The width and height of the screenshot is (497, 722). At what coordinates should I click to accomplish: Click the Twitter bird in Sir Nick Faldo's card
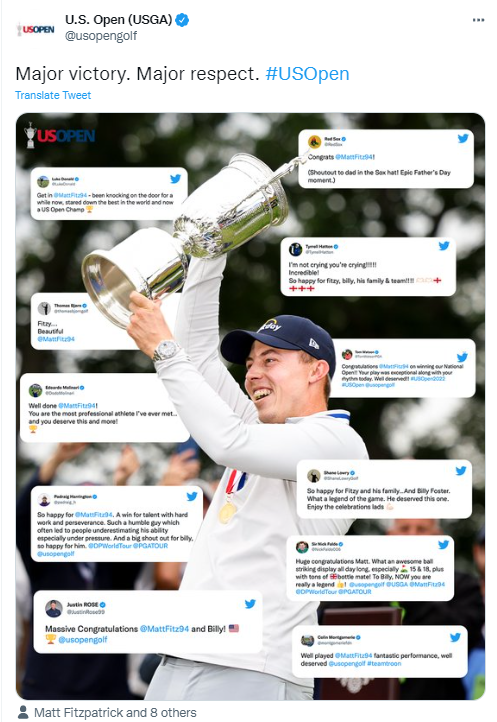[x=443, y=545]
